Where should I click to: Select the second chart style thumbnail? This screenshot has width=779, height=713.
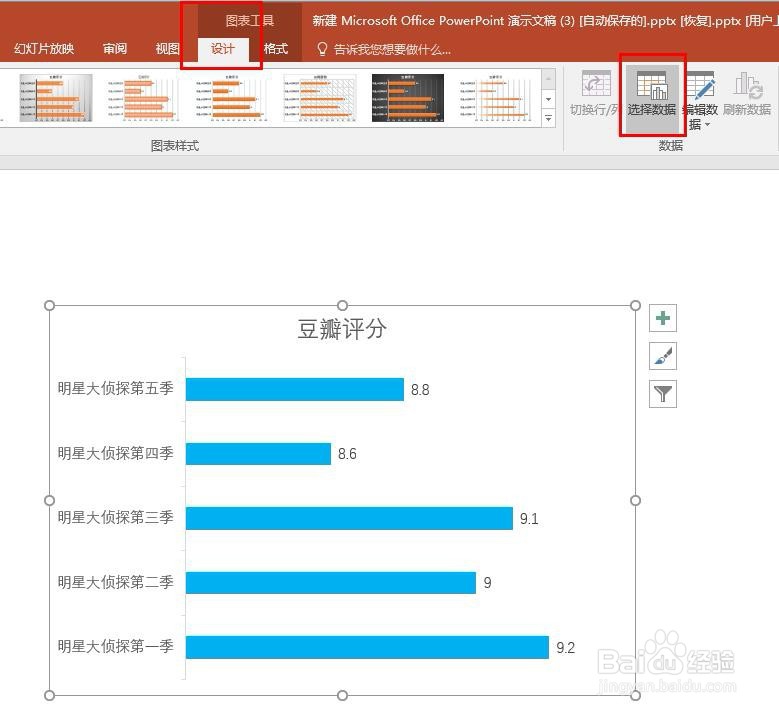[x=143, y=98]
